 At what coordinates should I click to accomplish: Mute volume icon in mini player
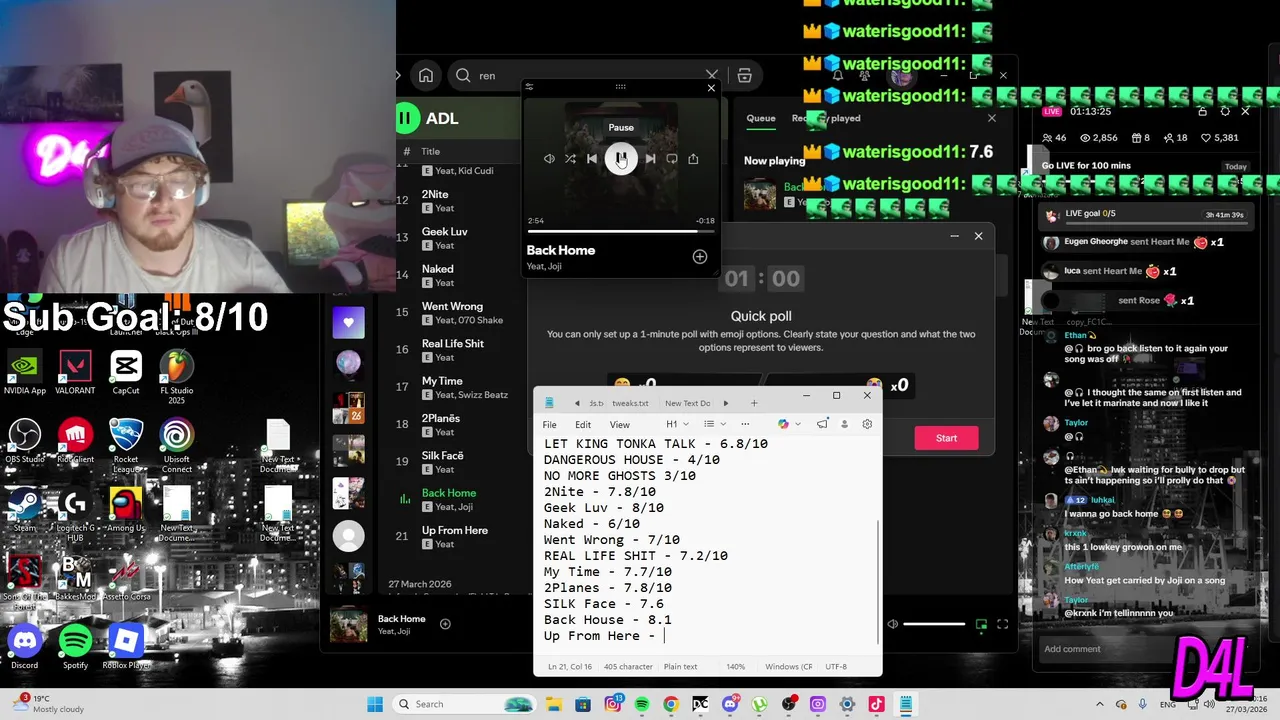click(549, 159)
